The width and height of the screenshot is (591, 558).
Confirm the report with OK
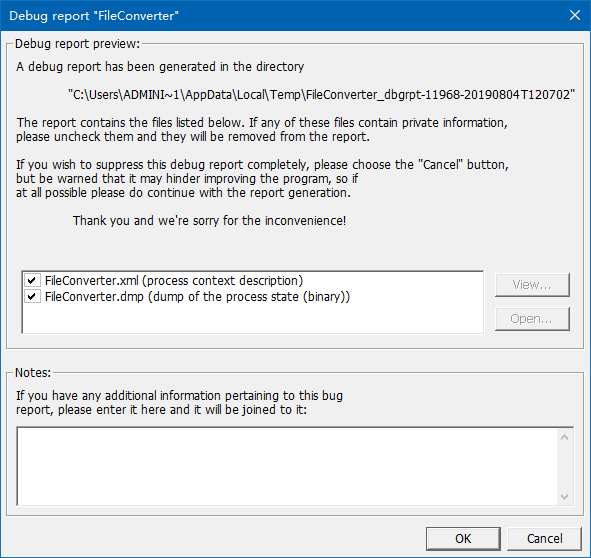point(463,538)
